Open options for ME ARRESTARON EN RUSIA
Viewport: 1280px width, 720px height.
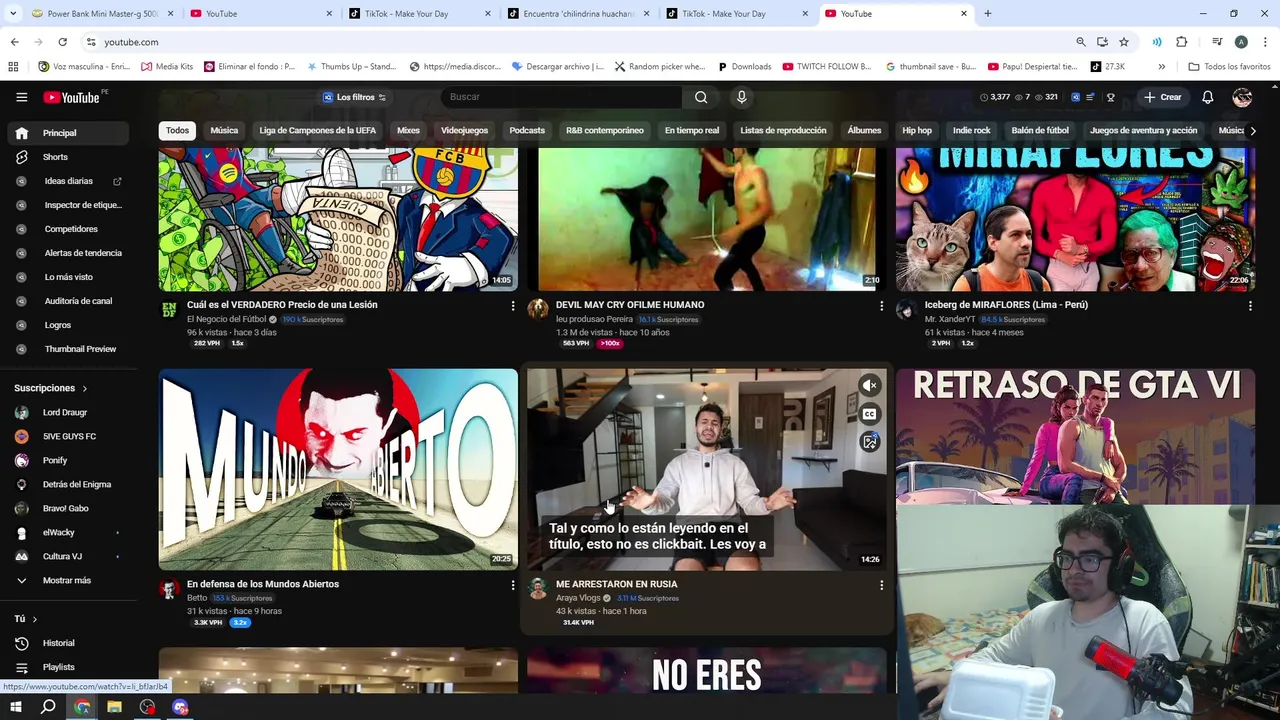pyautogui.click(x=881, y=584)
